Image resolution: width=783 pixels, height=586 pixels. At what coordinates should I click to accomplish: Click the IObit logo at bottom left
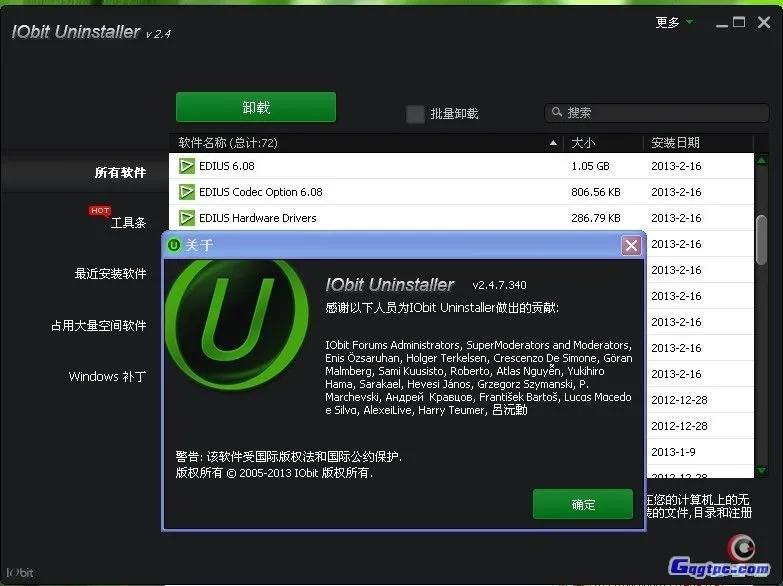click(20, 573)
